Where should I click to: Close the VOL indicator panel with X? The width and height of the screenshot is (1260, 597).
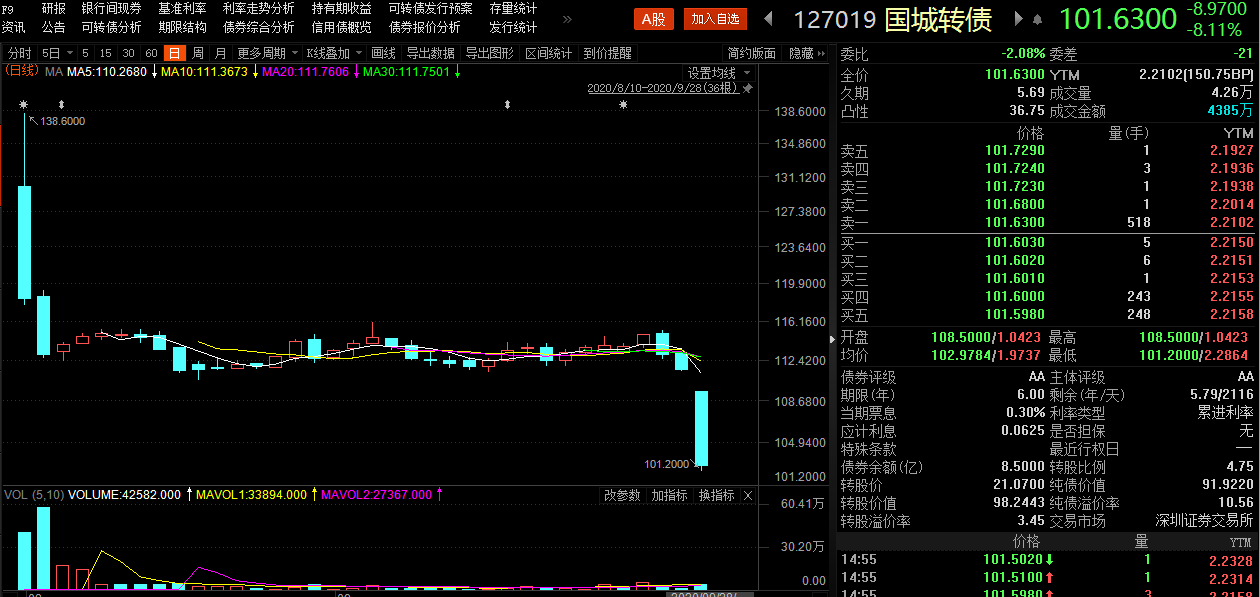click(x=745, y=496)
